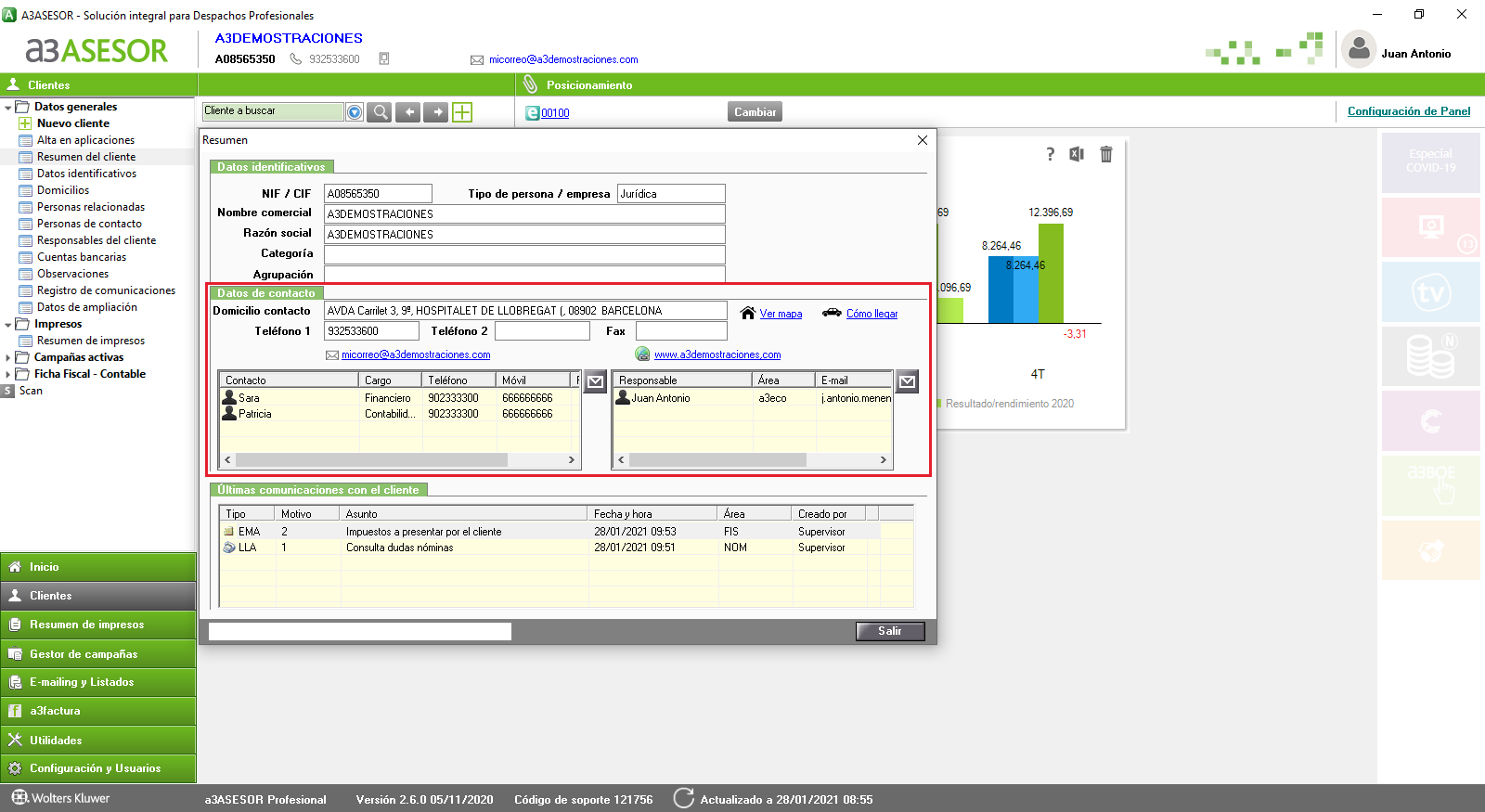Viewport: 1485px width, 812px height.
Task: Select Scan in the tree
Action: 31,391
